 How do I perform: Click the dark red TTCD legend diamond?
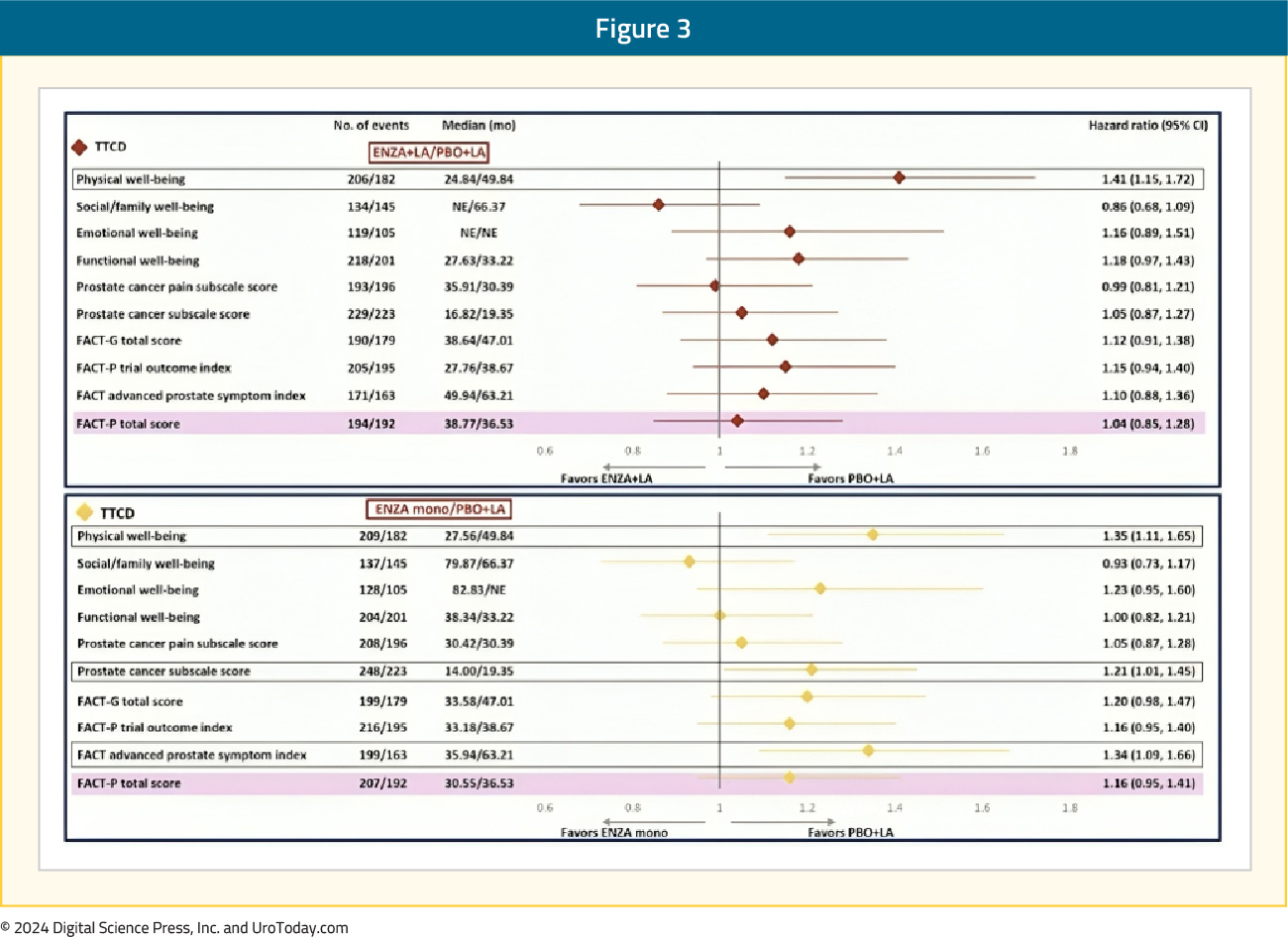coord(80,148)
